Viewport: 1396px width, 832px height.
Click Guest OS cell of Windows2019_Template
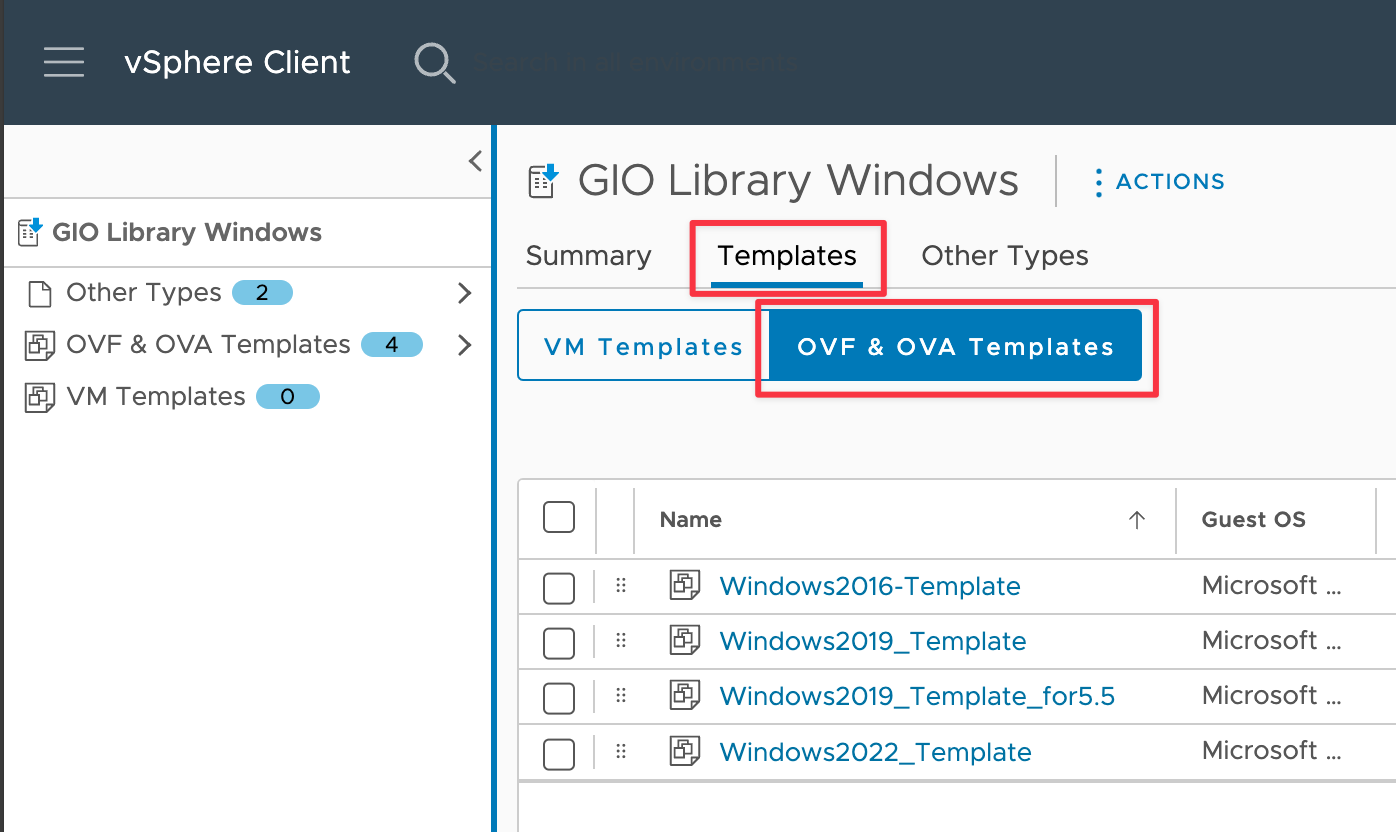pos(1272,640)
